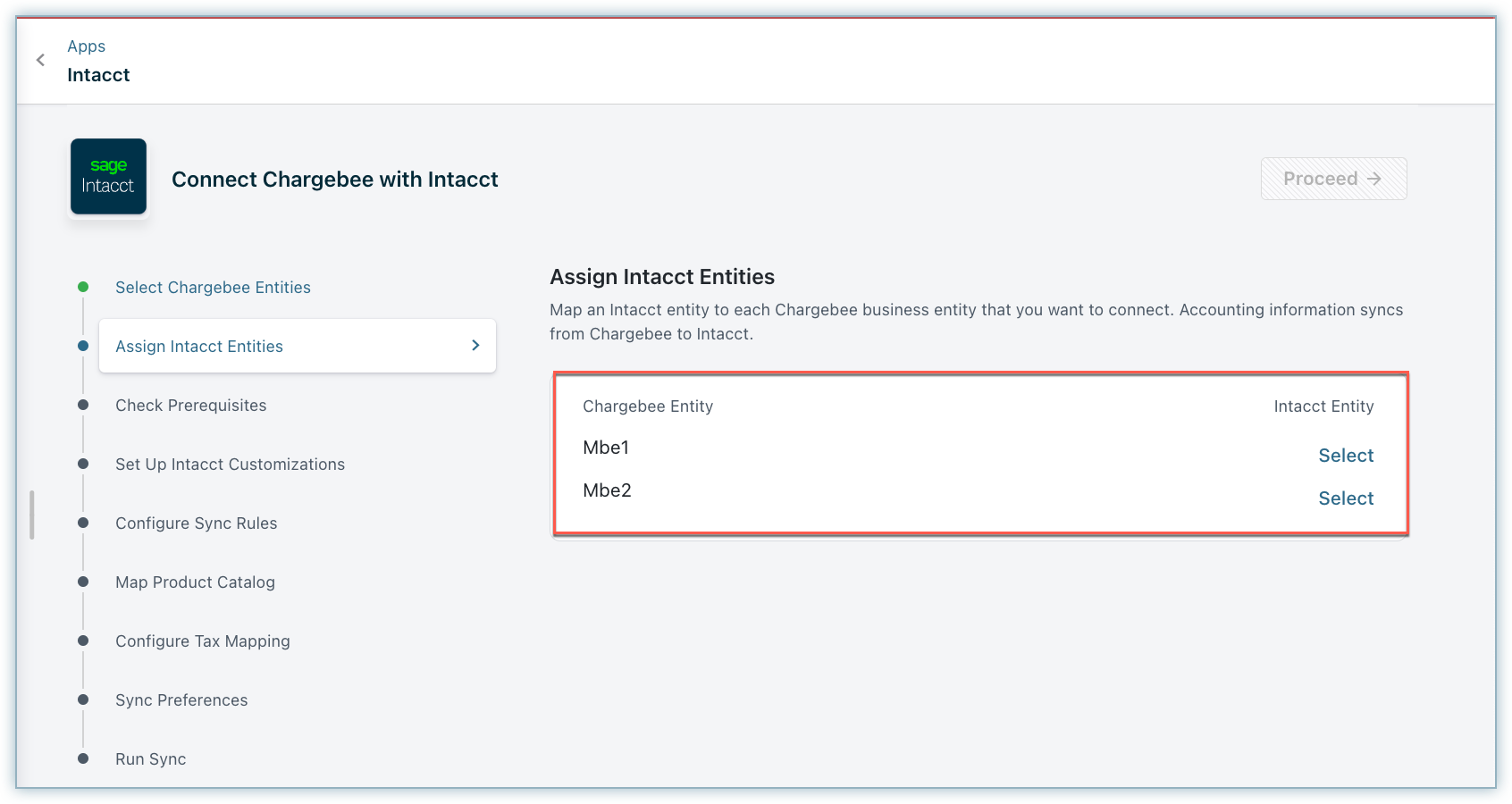This screenshot has height=804, width=1512.
Task: Go to Select Chargebee Entities step
Action: 213,288
